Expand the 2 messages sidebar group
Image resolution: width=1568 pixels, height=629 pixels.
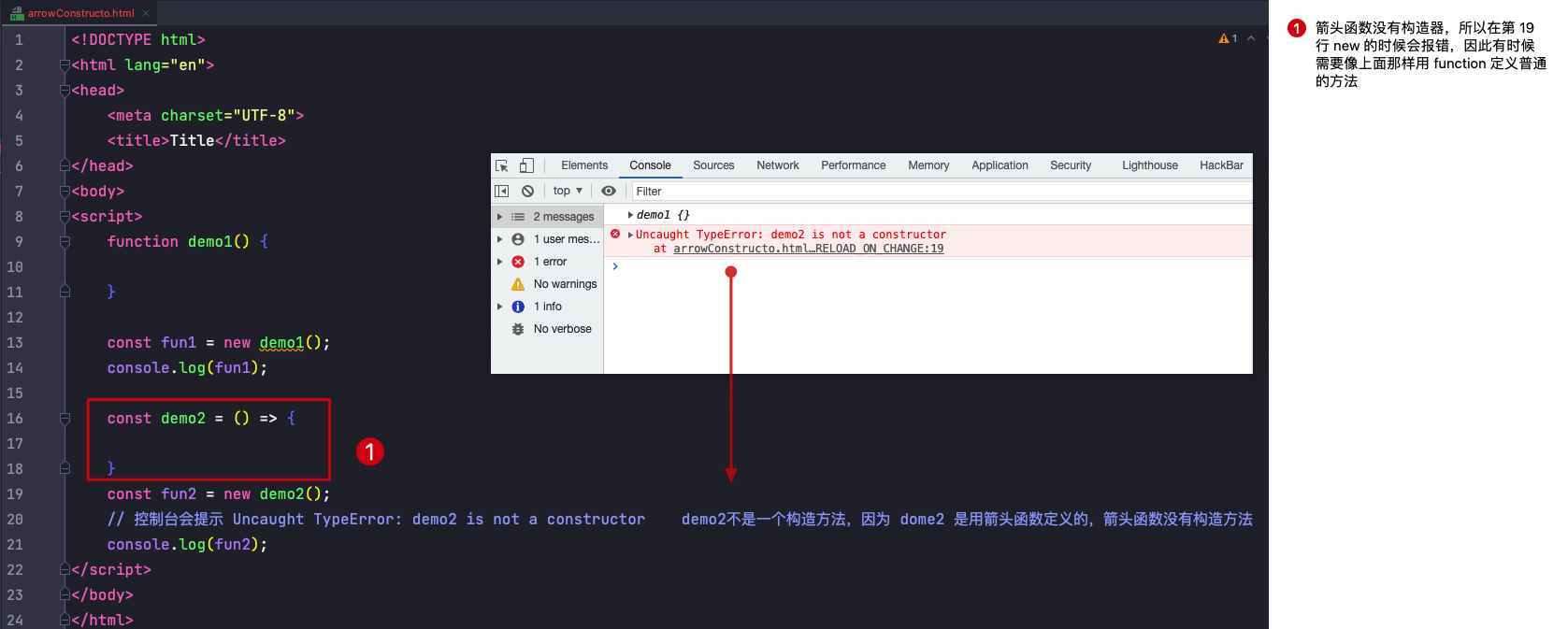(x=500, y=217)
